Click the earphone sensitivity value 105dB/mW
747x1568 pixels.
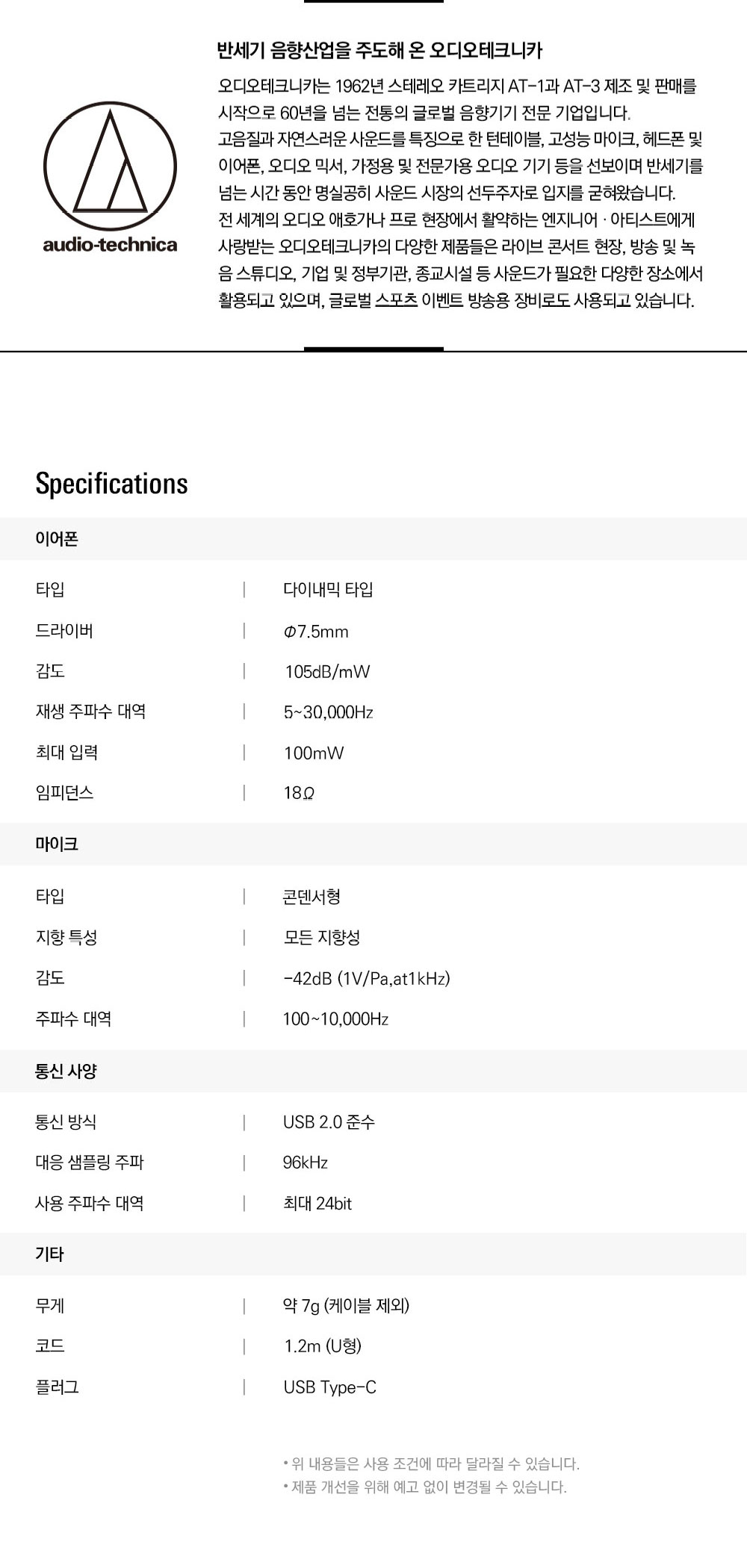pyautogui.click(x=327, y=672)
